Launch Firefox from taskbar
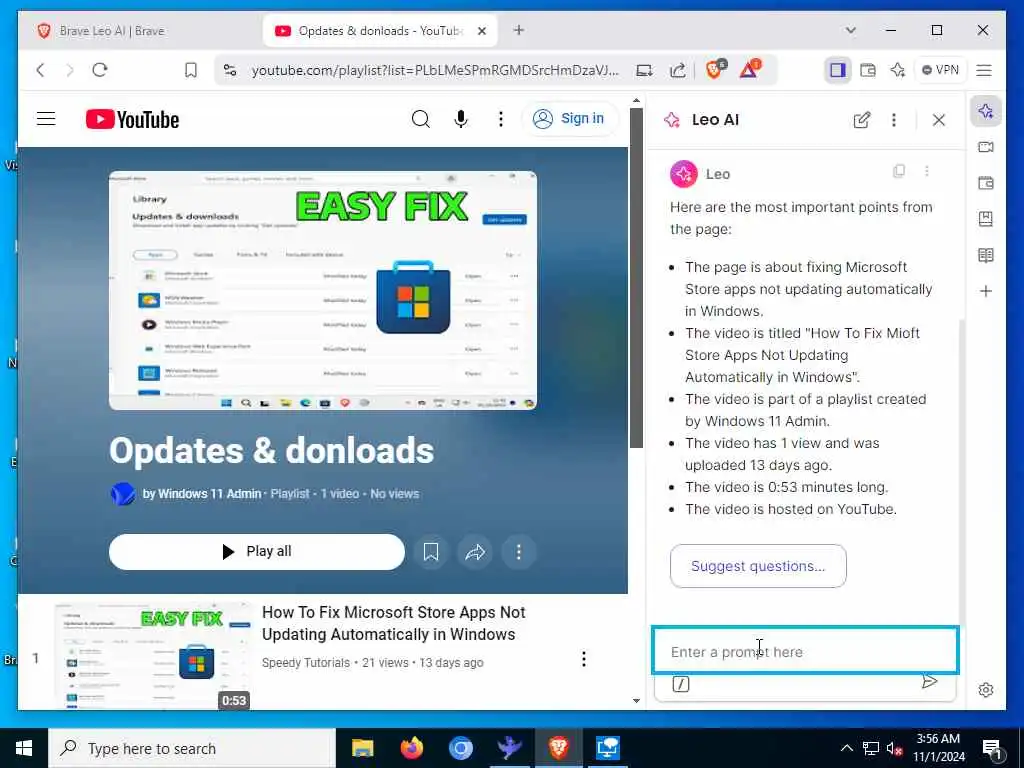Image resolution: width=1024 pixels, height=768 pixels. point(411,748)
